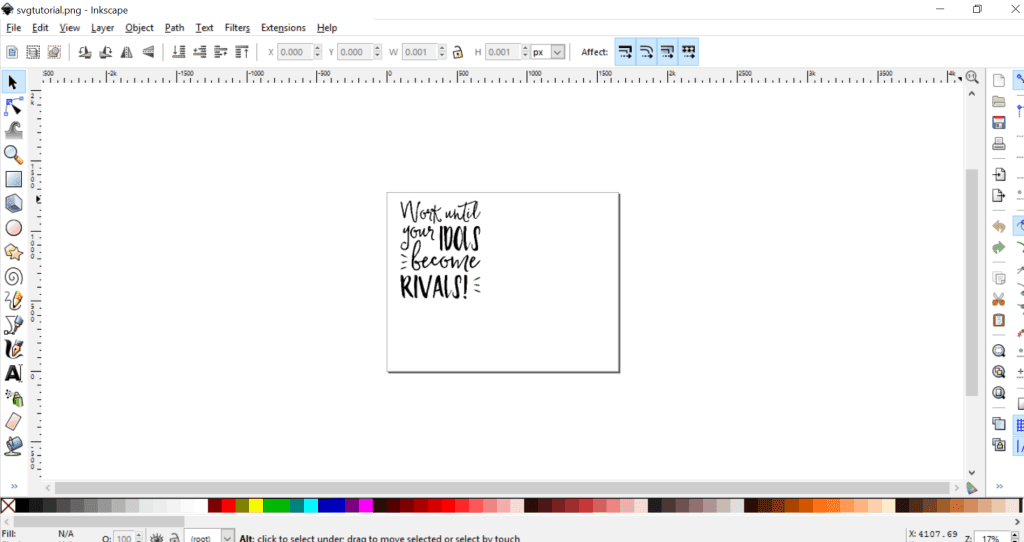
Task: Rotate selection 90° counter-clockwise
Action: [x=84, y=52]
